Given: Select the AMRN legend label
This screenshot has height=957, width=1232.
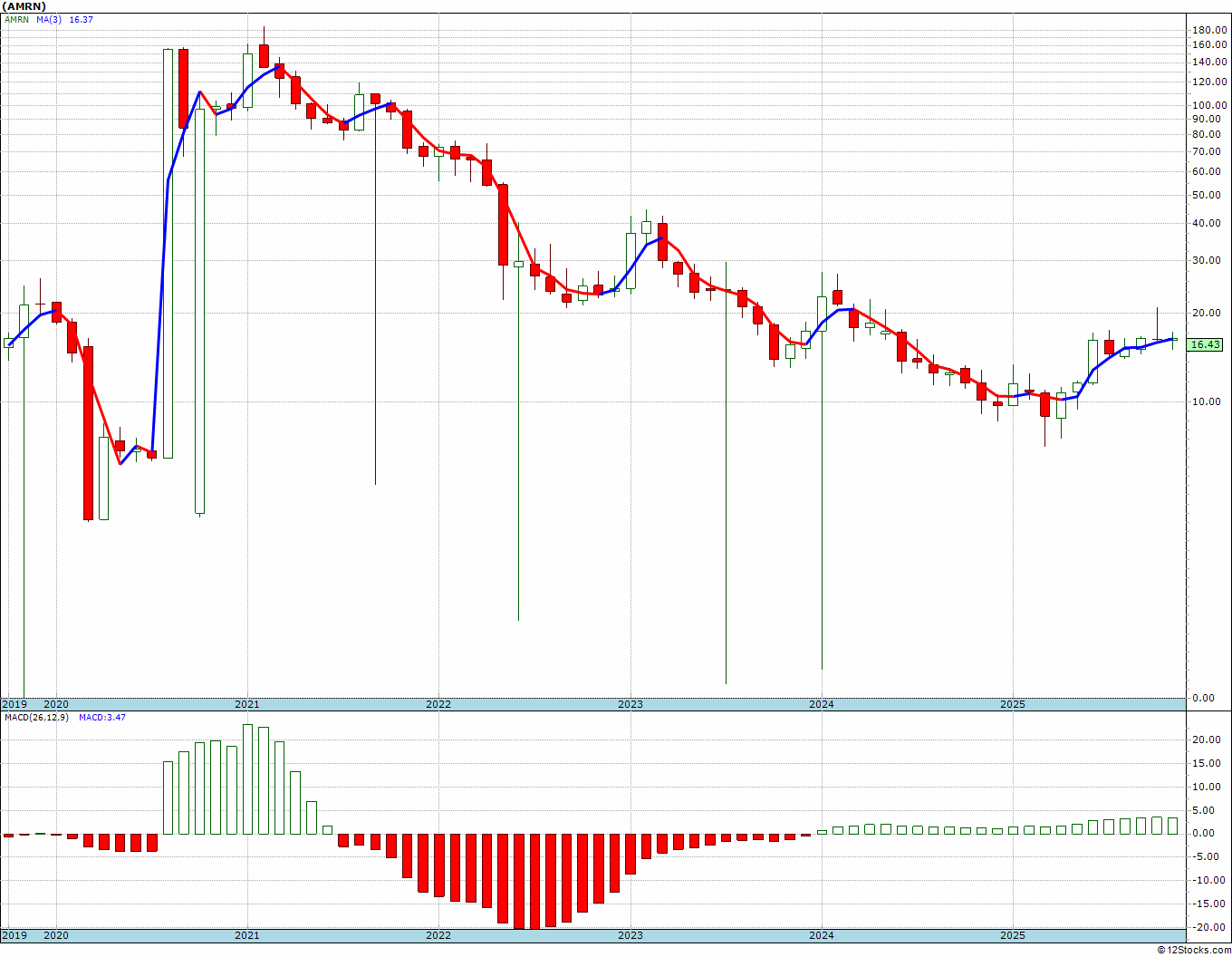Looking at the screenshot, I should 17,19.
